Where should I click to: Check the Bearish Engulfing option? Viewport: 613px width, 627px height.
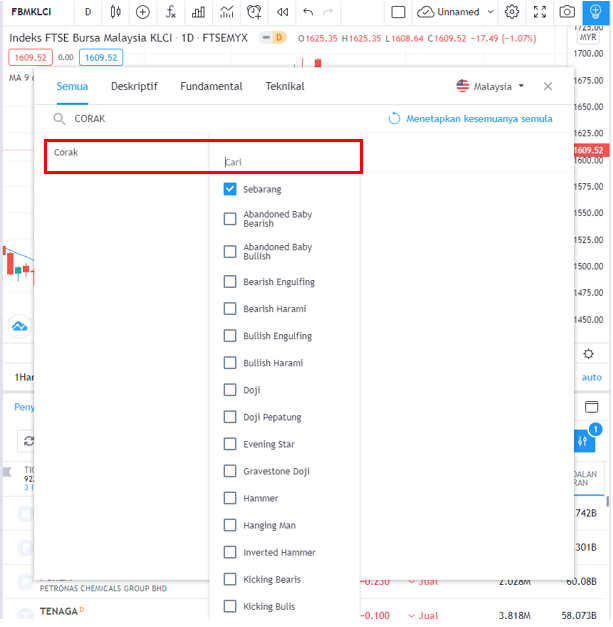[x=230, y=282]
